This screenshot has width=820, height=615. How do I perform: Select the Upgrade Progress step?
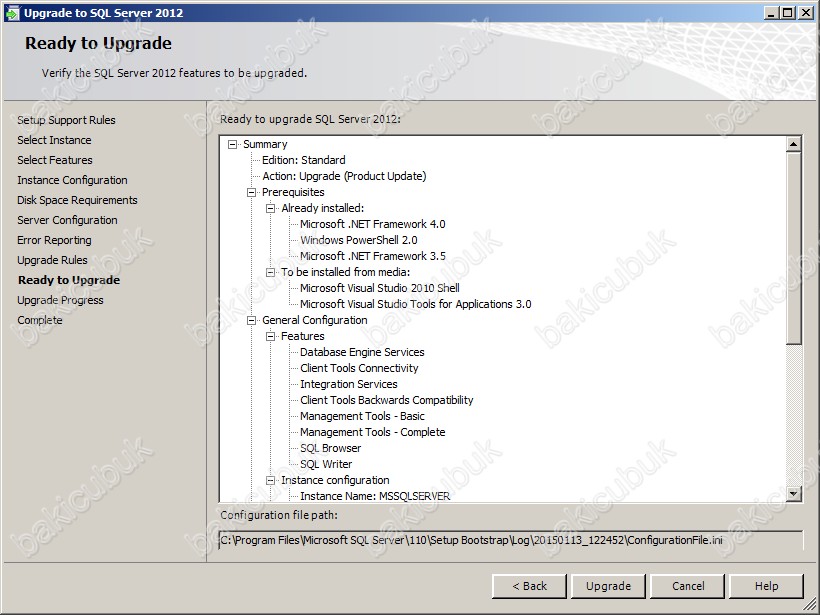coord(60,300)
